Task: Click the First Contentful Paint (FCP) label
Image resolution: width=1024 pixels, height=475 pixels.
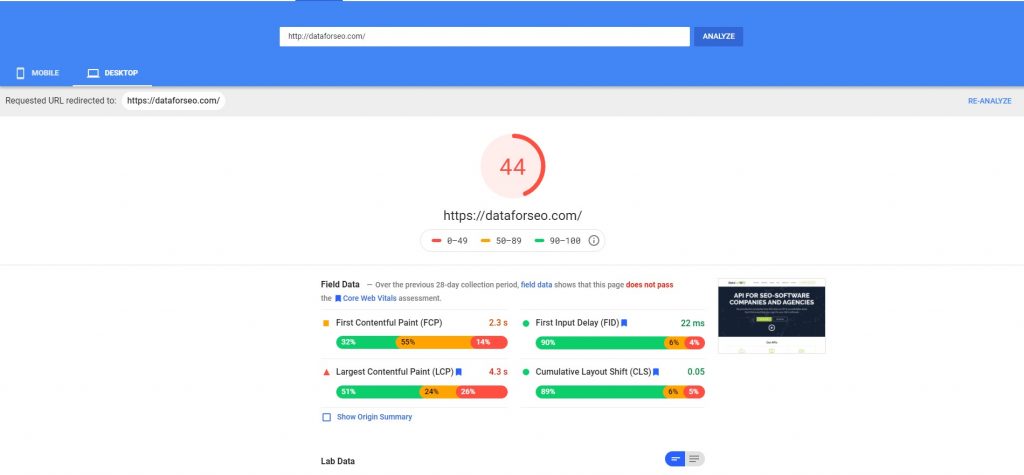Action: [389, 323]
